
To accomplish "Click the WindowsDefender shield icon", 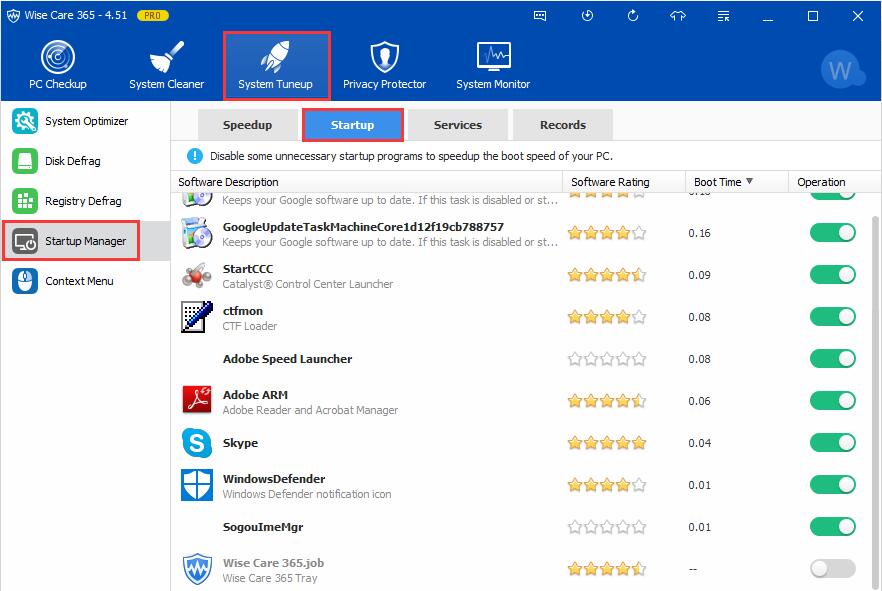I will (197, 485).
